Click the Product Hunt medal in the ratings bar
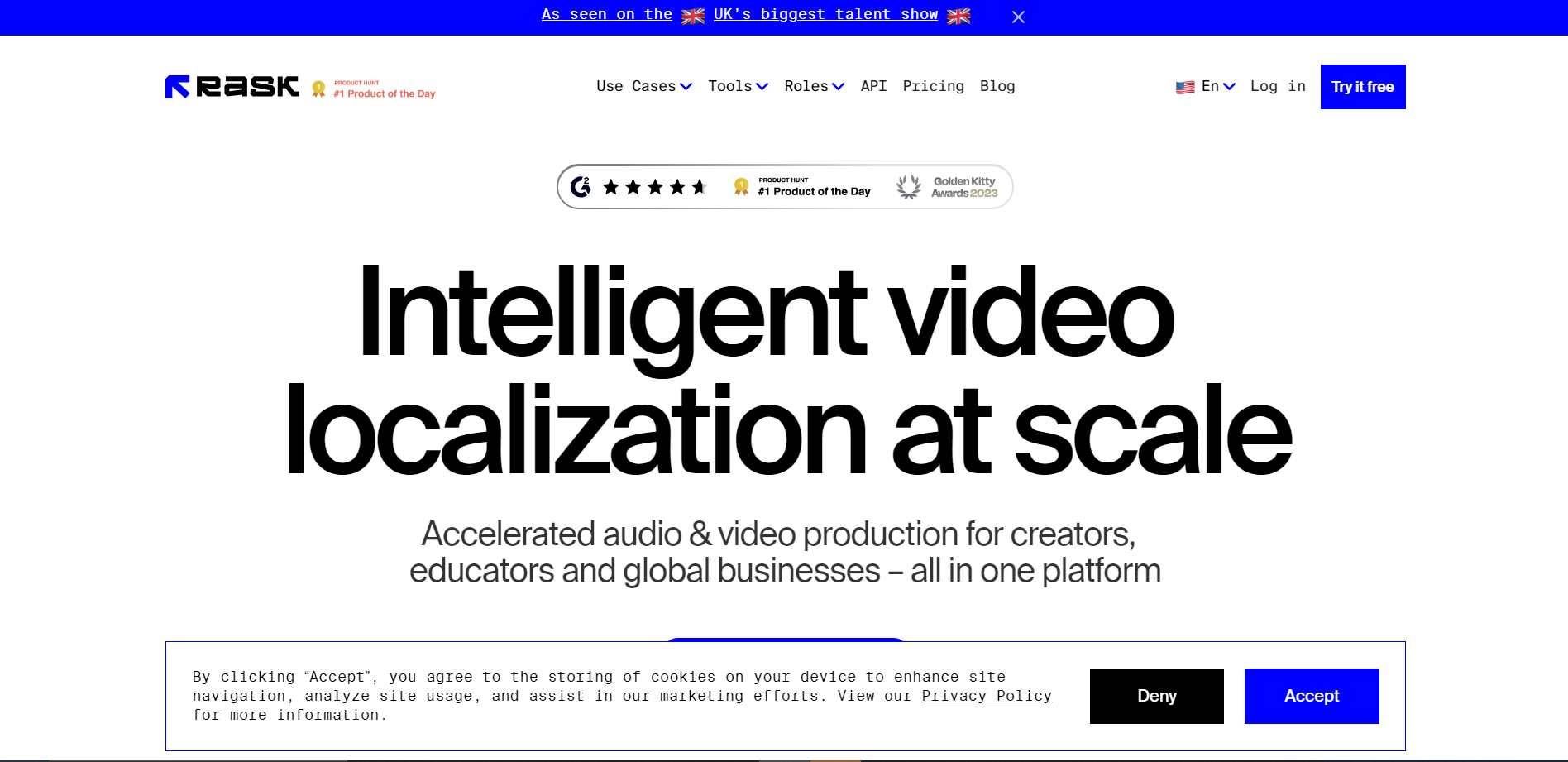This screenshot has width=1568, height=762. click(742, 186)
